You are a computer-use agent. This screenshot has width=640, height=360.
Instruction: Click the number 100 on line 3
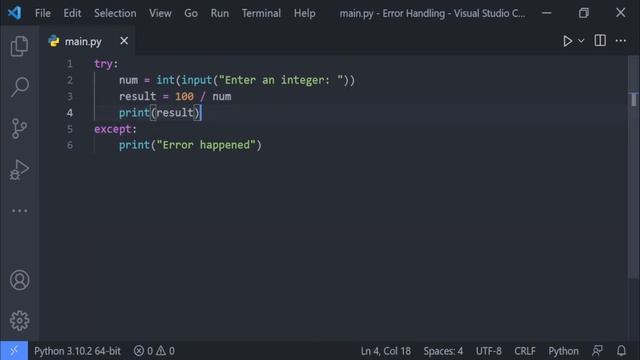(184, 96)
